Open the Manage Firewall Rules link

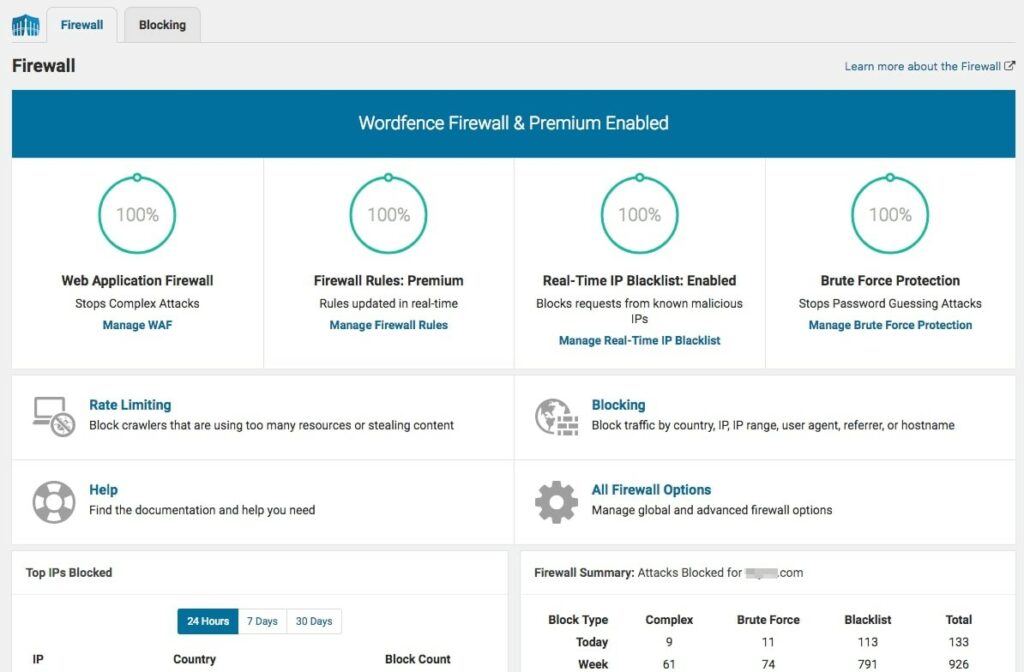tap(389, 325)
